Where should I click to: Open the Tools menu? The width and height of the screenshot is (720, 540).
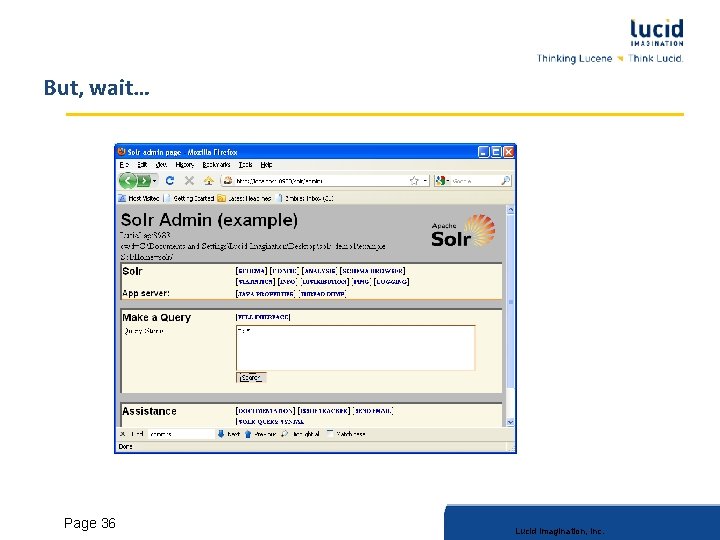pyautogui.click(x=245, y=165)
